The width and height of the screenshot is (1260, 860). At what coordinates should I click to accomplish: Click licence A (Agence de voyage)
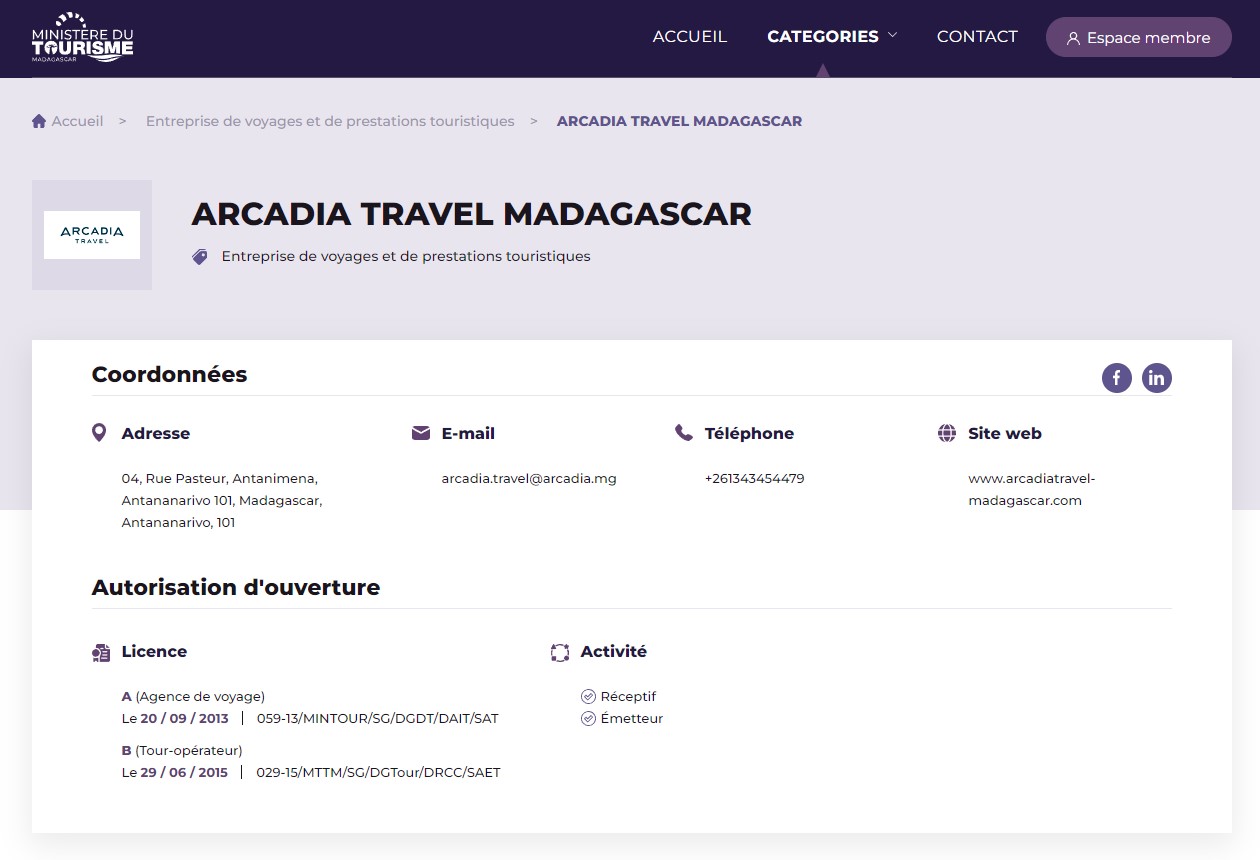pyautogui.click(x=193, y=696)
